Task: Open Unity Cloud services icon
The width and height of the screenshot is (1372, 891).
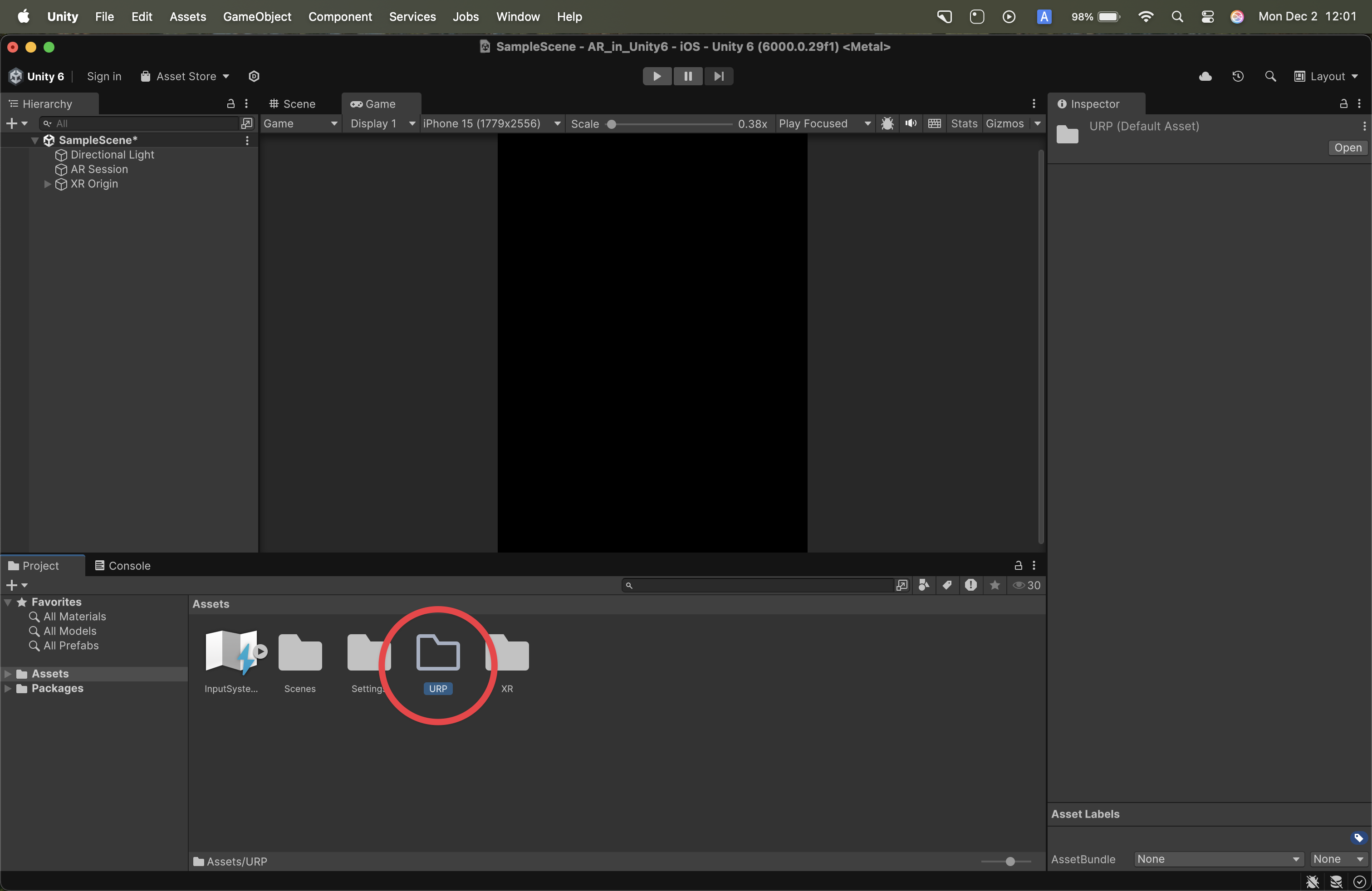Action: pyautogui.click(x=1205, y=76)
